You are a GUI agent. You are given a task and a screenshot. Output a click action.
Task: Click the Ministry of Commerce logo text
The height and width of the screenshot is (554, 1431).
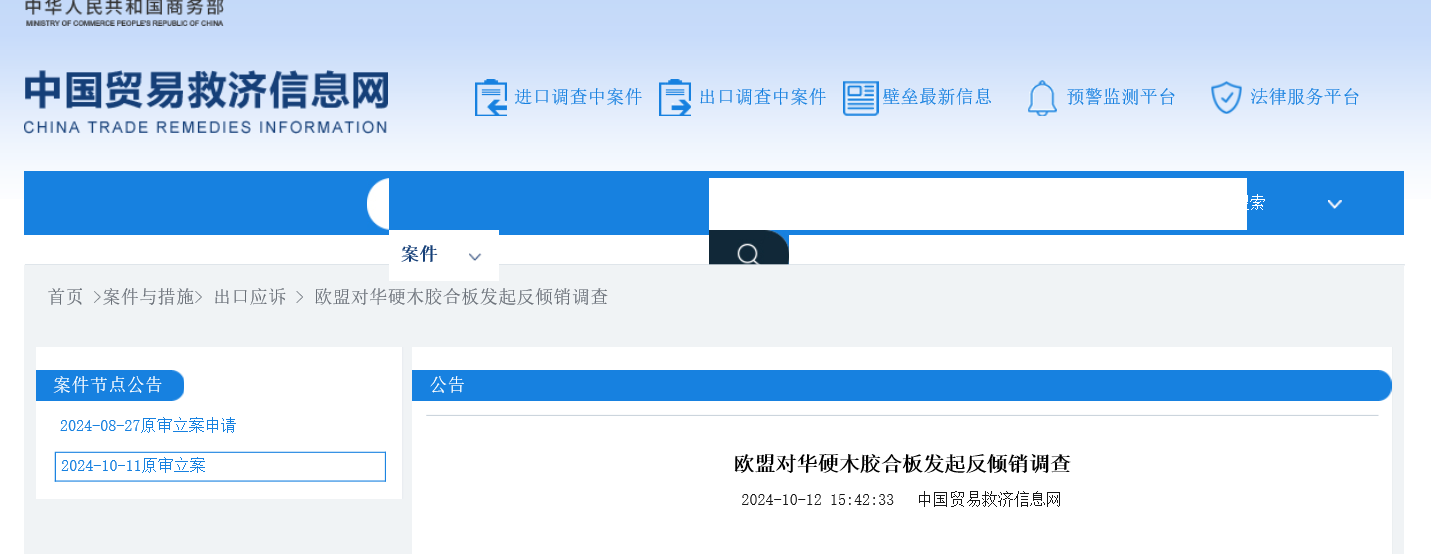pos(124,13)
